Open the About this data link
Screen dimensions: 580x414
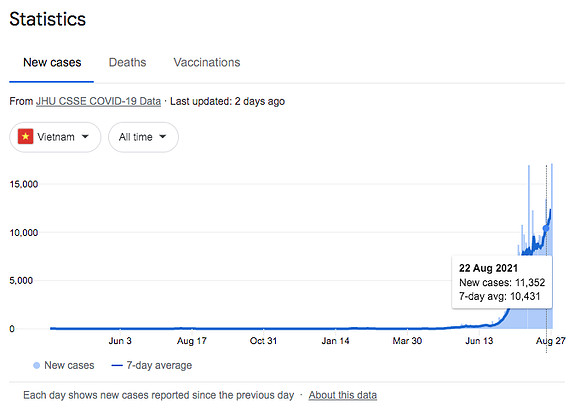343,396
